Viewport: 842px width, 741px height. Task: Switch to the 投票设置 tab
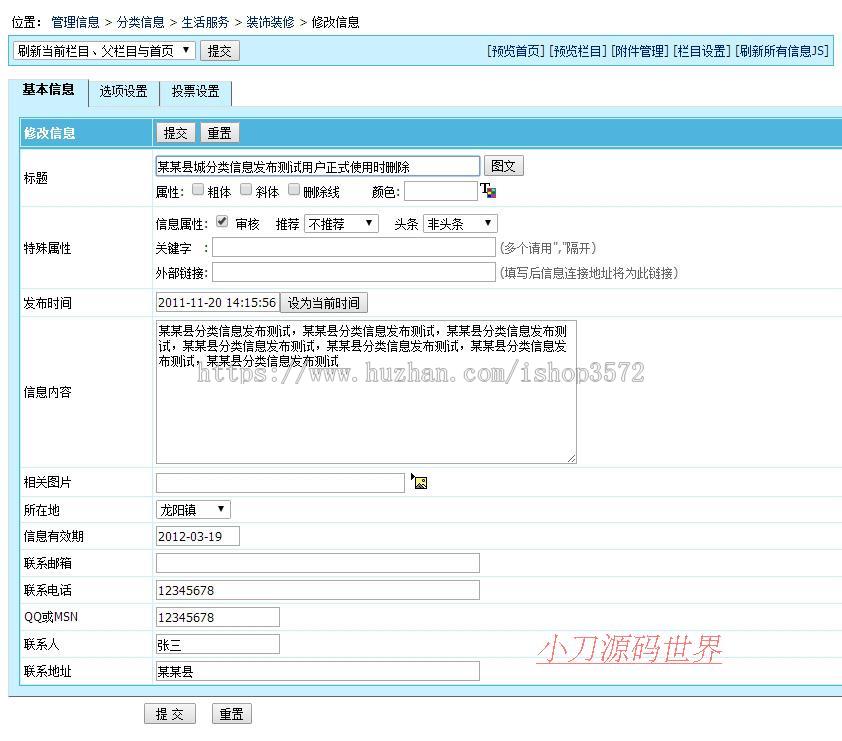(x=195, y=92)
